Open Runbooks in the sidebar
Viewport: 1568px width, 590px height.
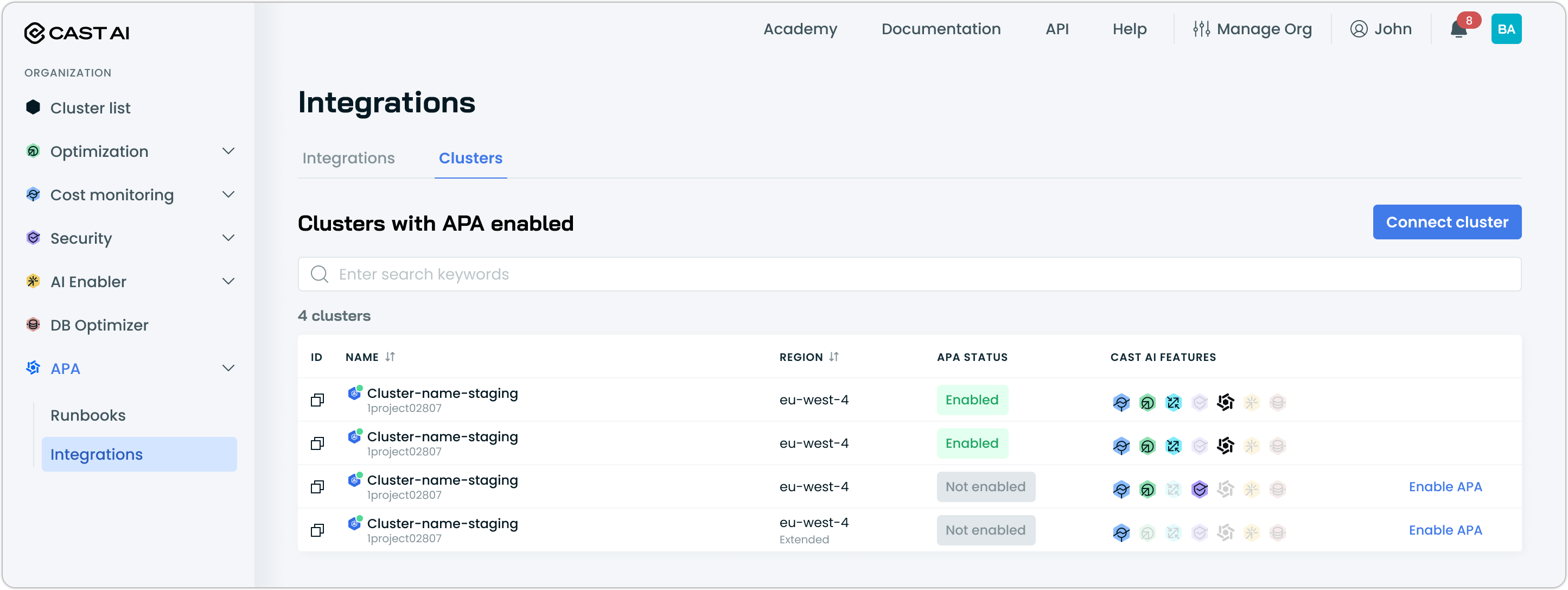pyautogui.click(x=88, y=415)
